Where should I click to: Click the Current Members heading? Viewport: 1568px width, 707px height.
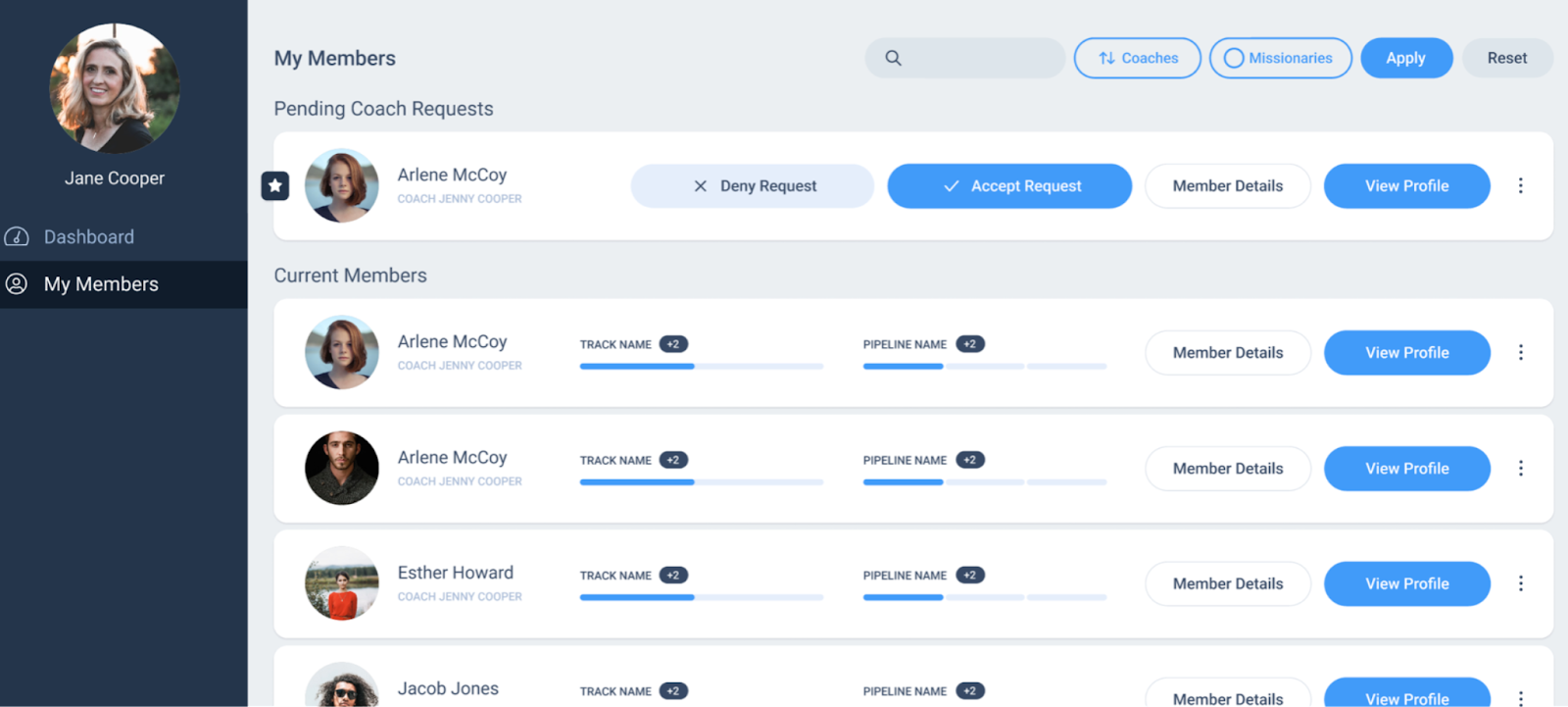pos(350,276)
